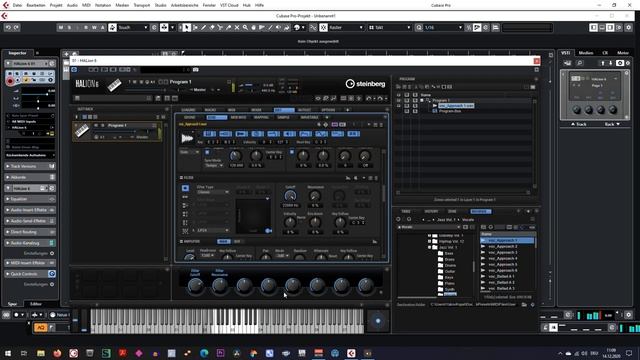Select Program-Bus in program tree
640x360 pixels.
pos(450,111)
